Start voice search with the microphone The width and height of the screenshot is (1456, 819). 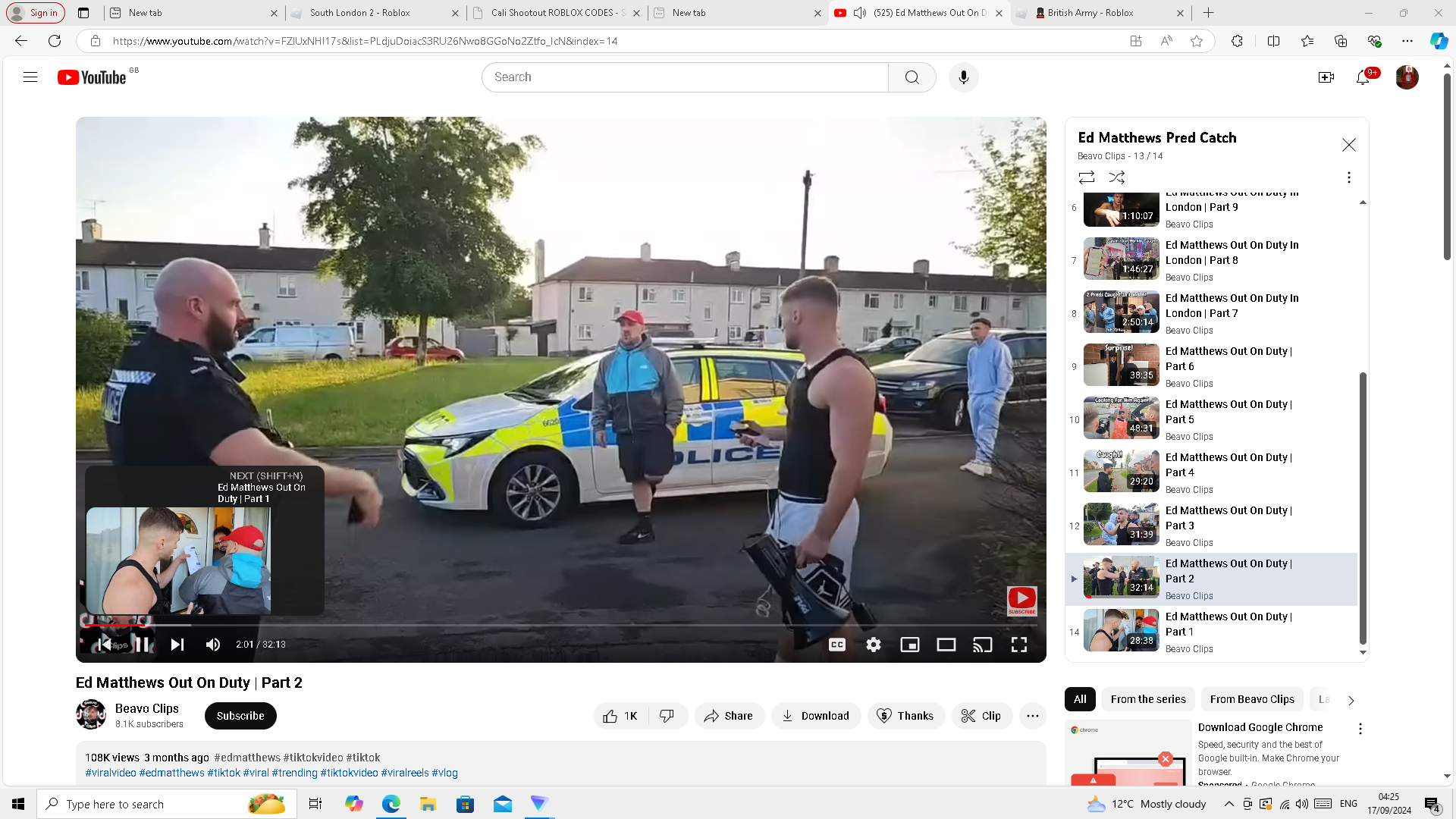(963, 77)
